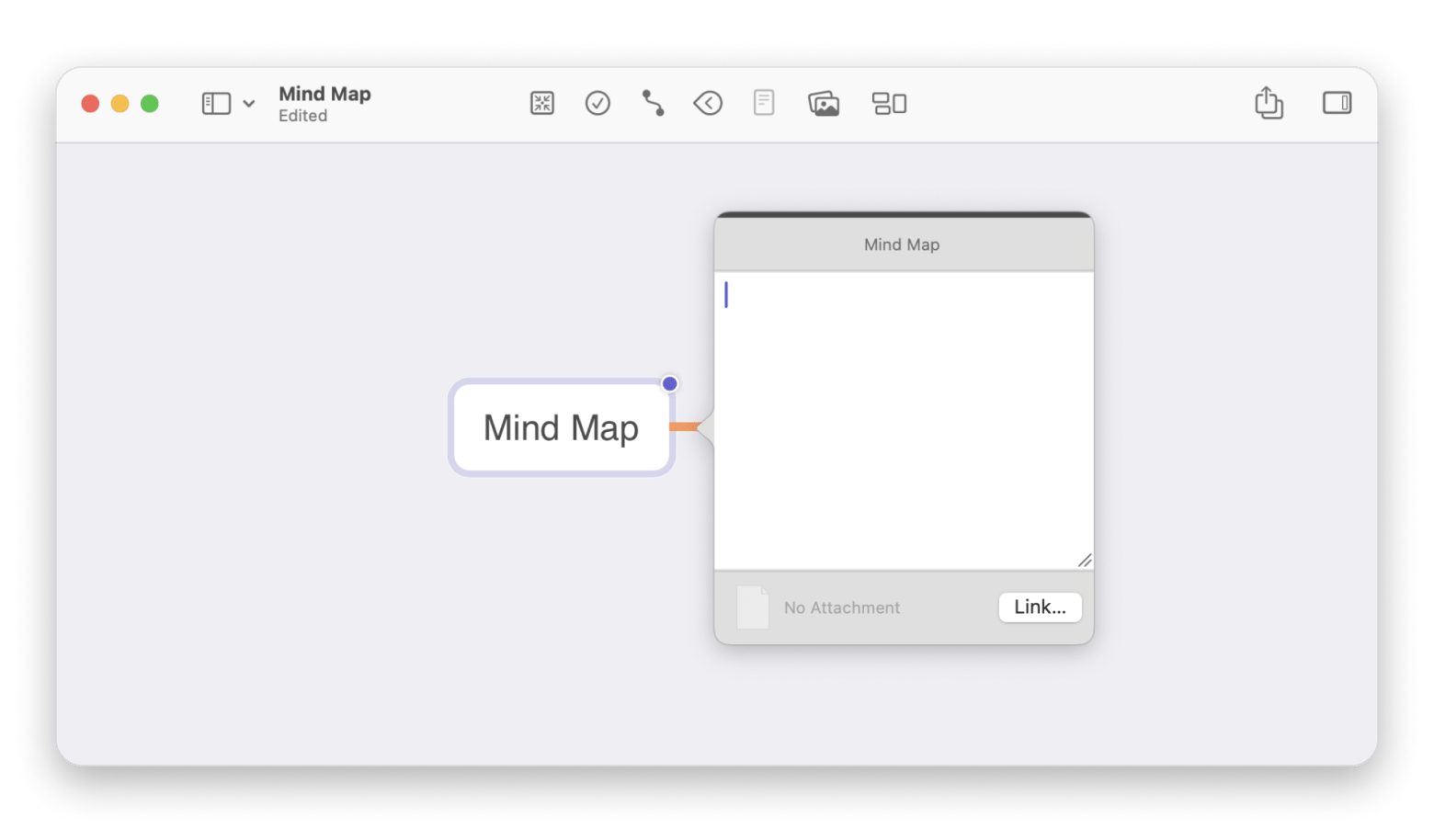Click the green full screen window button
This screenshot has width=1434, height=840.
tap(150, 104)
